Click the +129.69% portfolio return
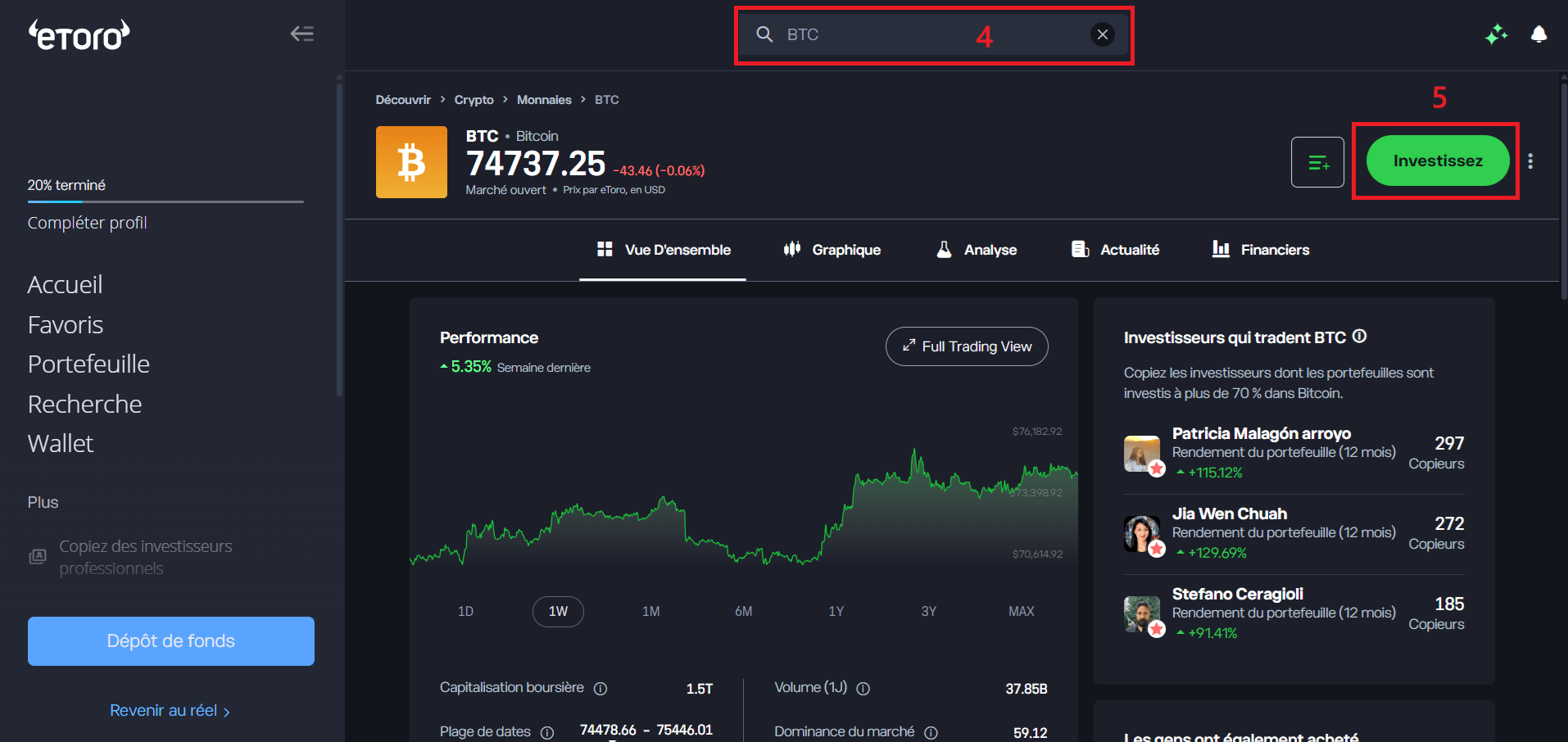Viewport: 1568px width, 742px height. [1212, 553]
